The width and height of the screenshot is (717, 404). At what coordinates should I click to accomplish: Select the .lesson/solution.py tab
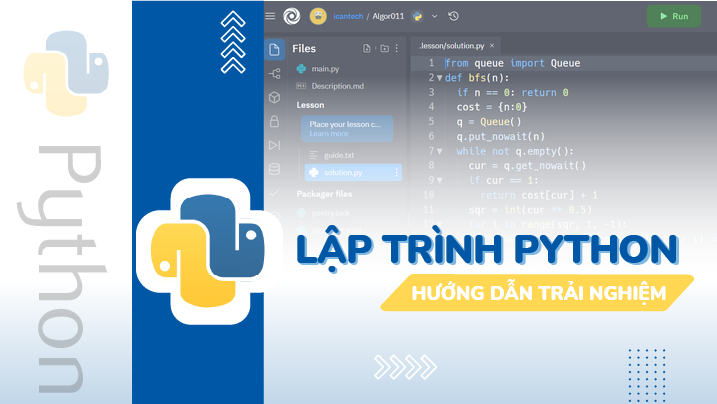click(451, 45)
